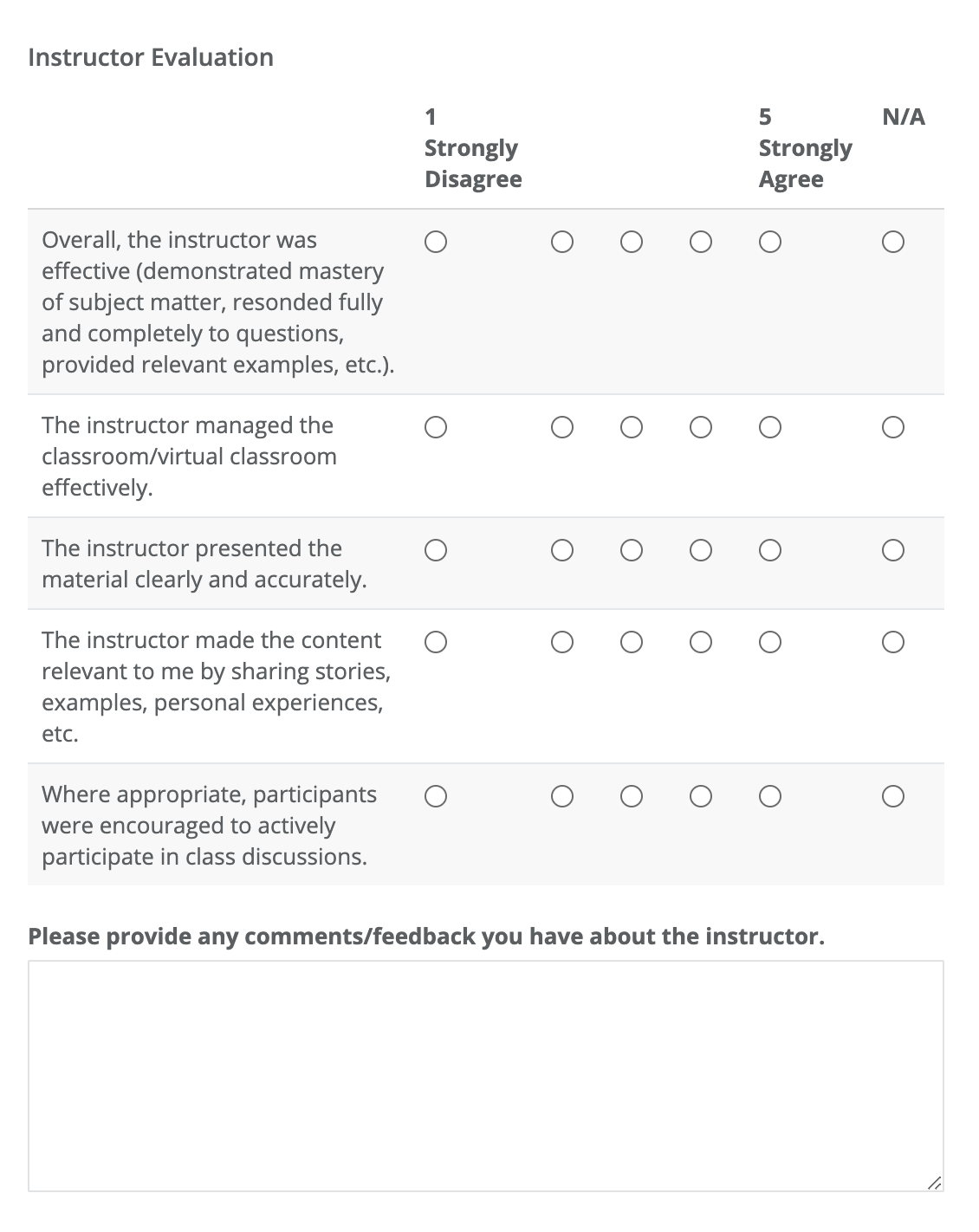The height and width of the screenshot is (1232, 979).
Task: Mark N/A for classroom management question
Action: (x=893, y=425)
